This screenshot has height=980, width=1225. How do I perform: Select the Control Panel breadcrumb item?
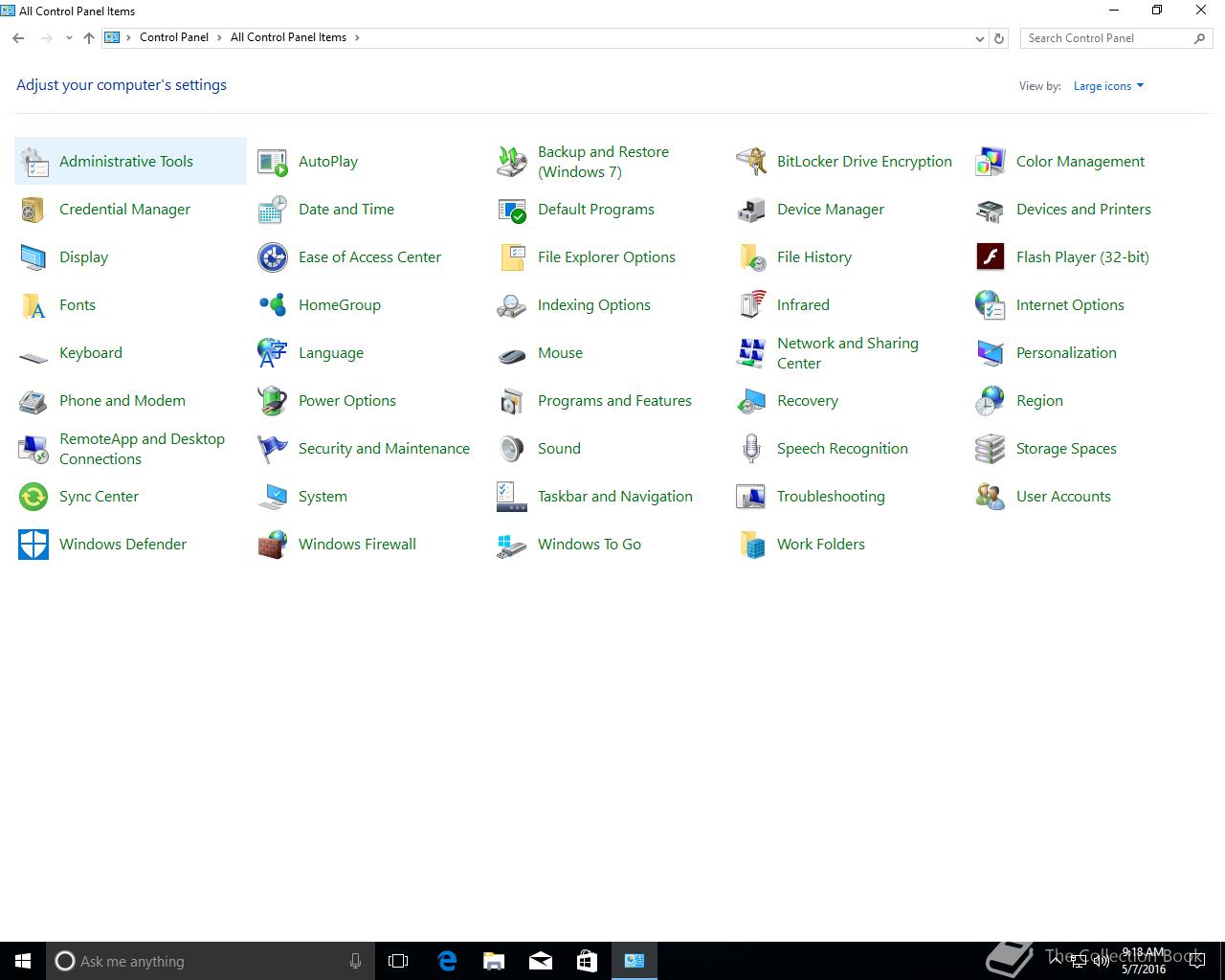pos(173,37)
